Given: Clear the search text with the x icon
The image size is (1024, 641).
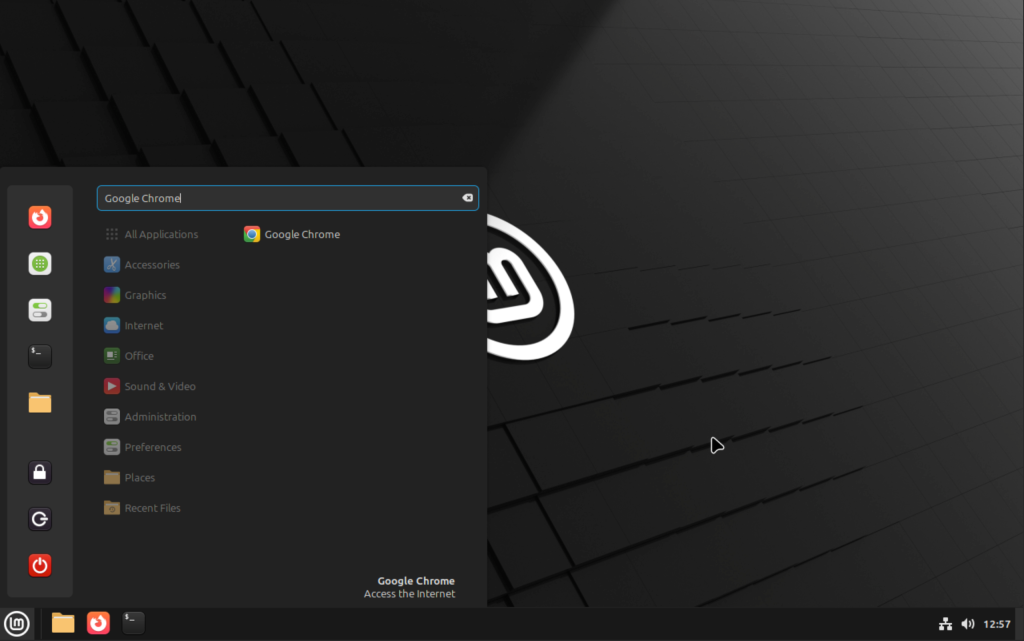Looking at the screenshot, I should click(x=467, y=198).
